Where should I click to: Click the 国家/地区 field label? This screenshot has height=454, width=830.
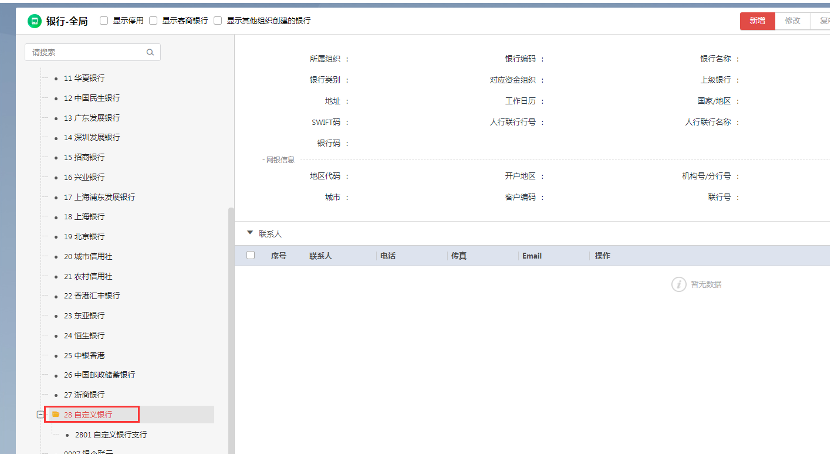(714, 101)
